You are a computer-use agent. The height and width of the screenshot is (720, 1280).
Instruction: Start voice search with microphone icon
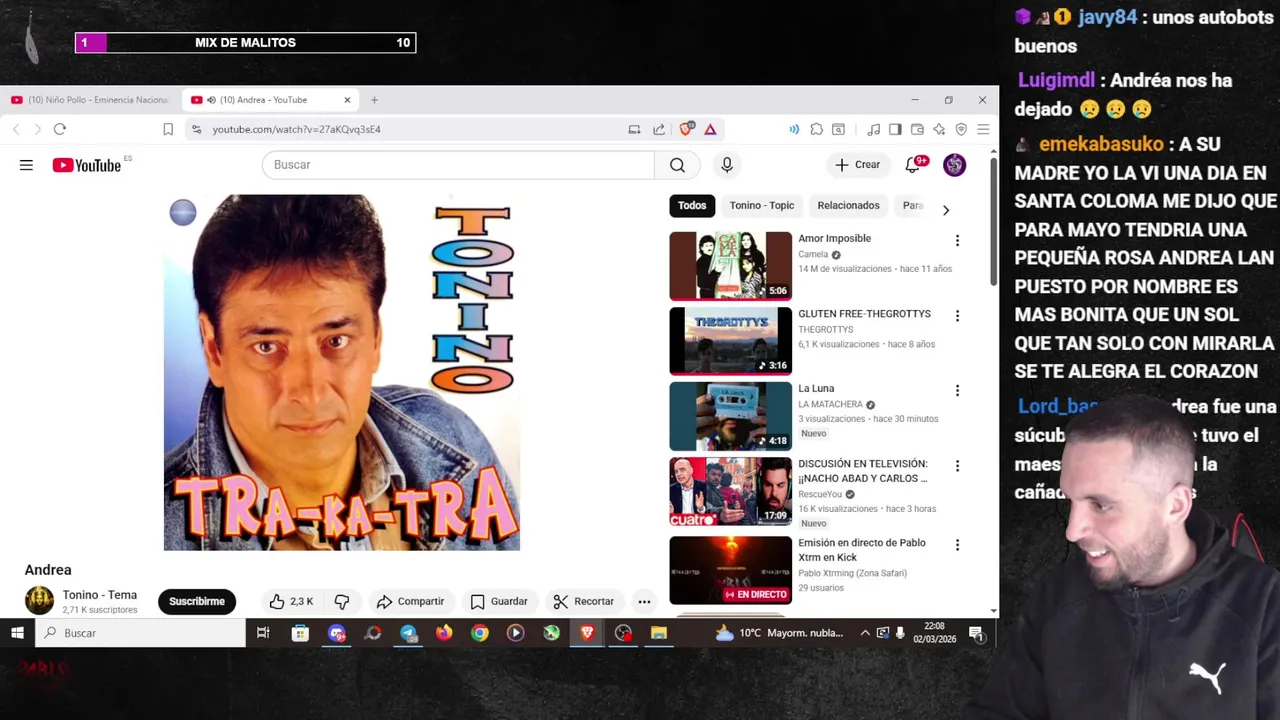(727, 165)
